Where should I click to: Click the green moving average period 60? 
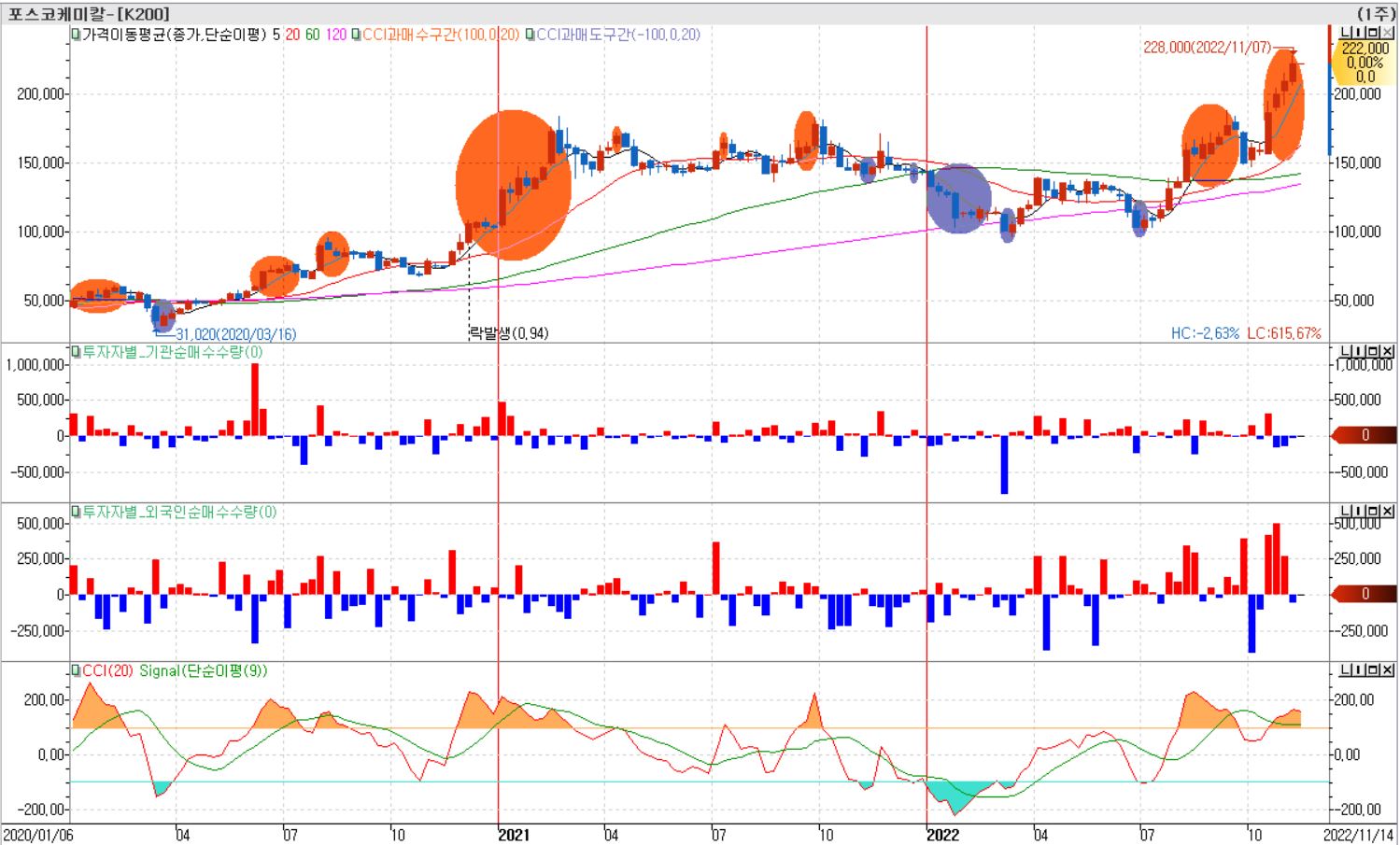click(x=313, y=35)
